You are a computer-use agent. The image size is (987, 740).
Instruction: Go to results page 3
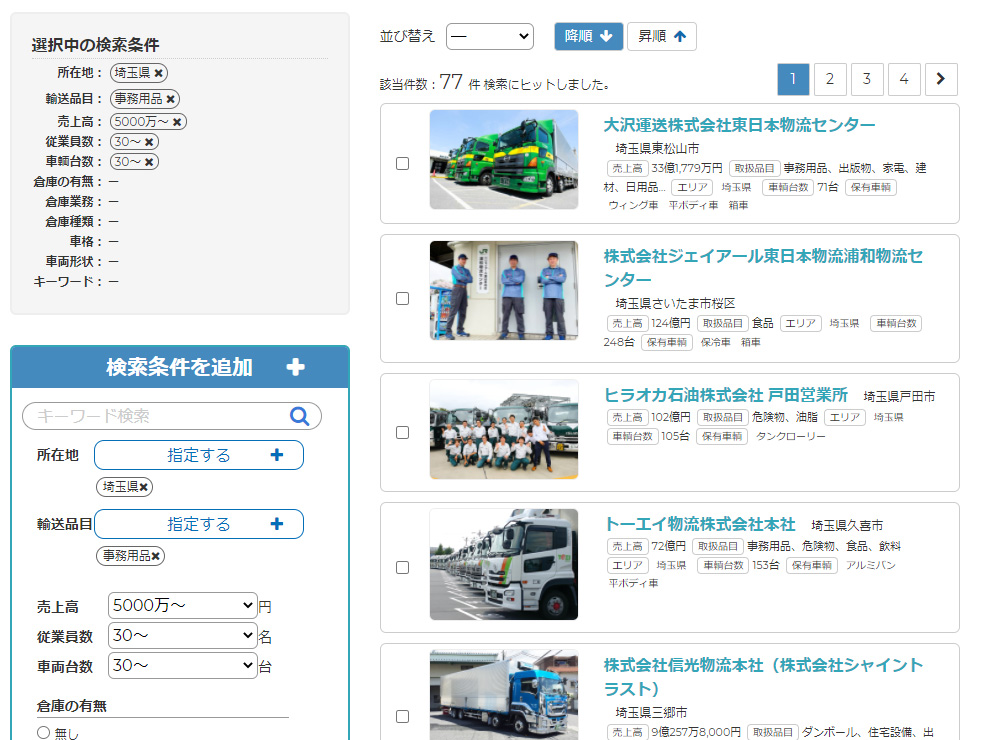pos(867,79)
